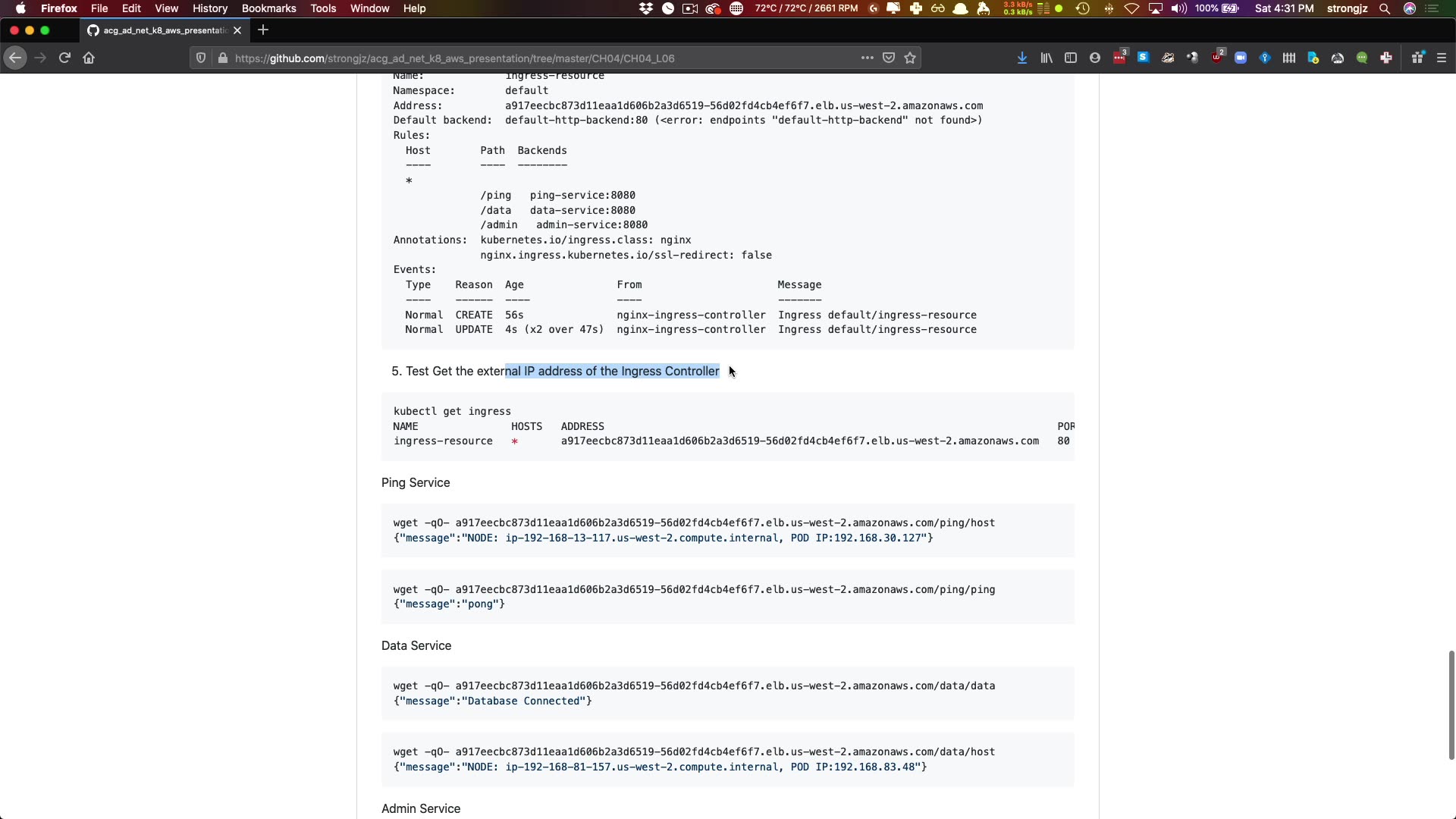Open Firefox account avatar icon
The width and height of the screenshot is (1456, 819).
[x=1095, y=58]
